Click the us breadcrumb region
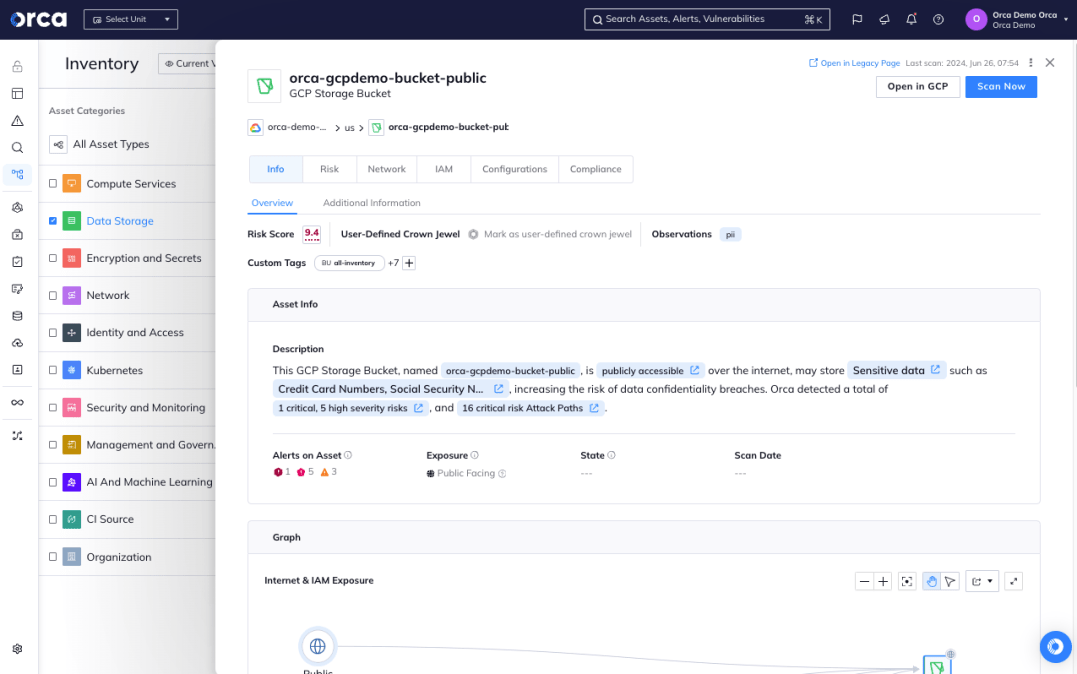The height and width of the screenshot is (674, 1077). (350, 128)
